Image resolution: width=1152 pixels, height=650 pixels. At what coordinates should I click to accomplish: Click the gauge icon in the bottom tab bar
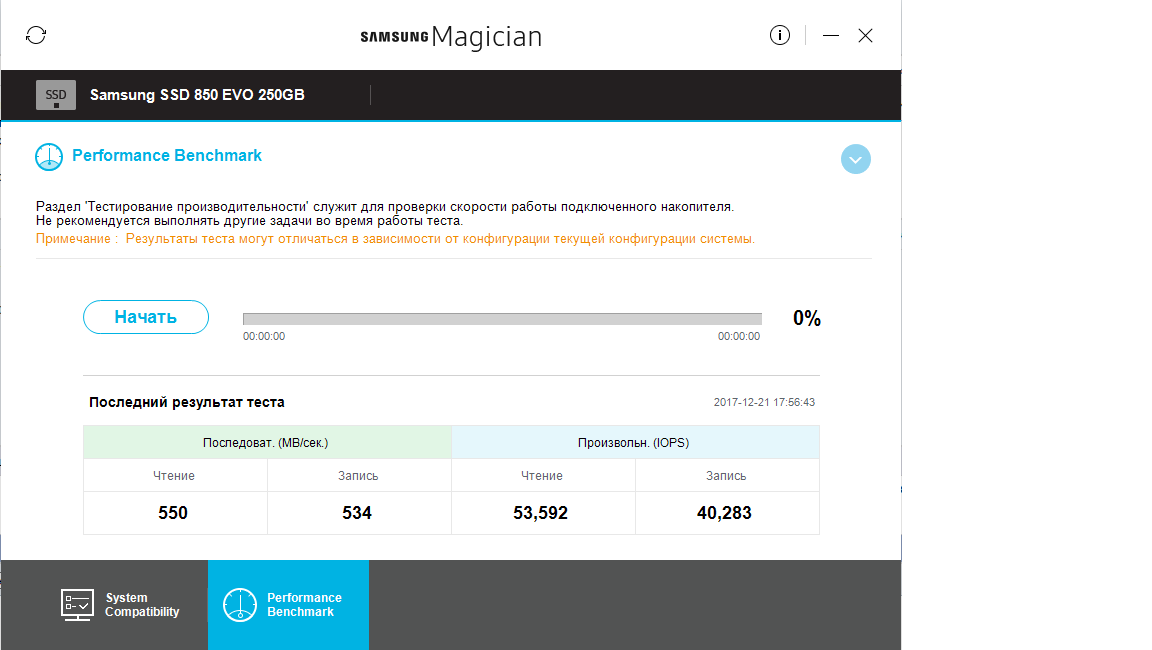pos(240,605)
